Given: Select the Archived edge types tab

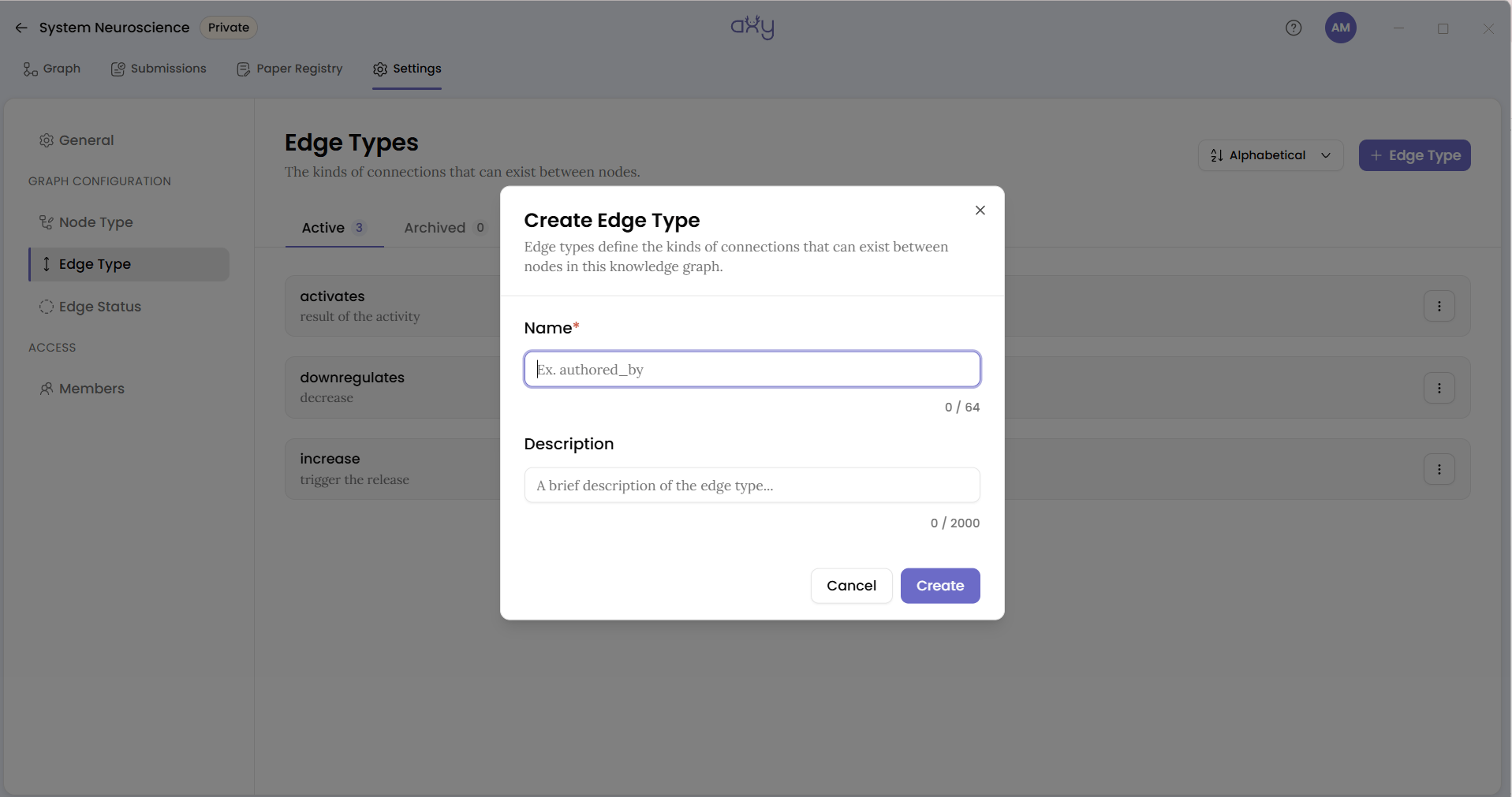Looking at the screenshot, I should (445, 228).
